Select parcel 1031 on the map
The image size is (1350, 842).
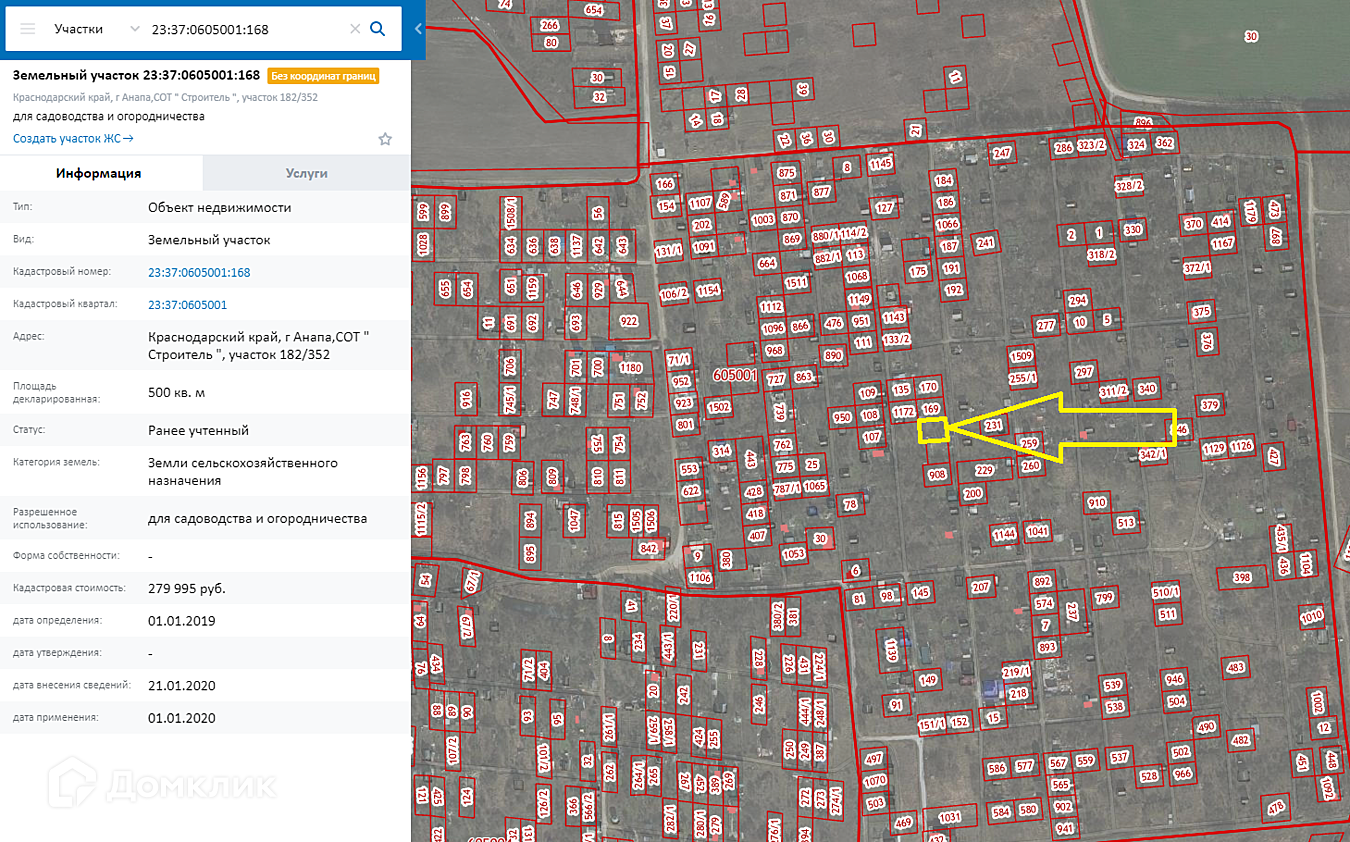949,818
